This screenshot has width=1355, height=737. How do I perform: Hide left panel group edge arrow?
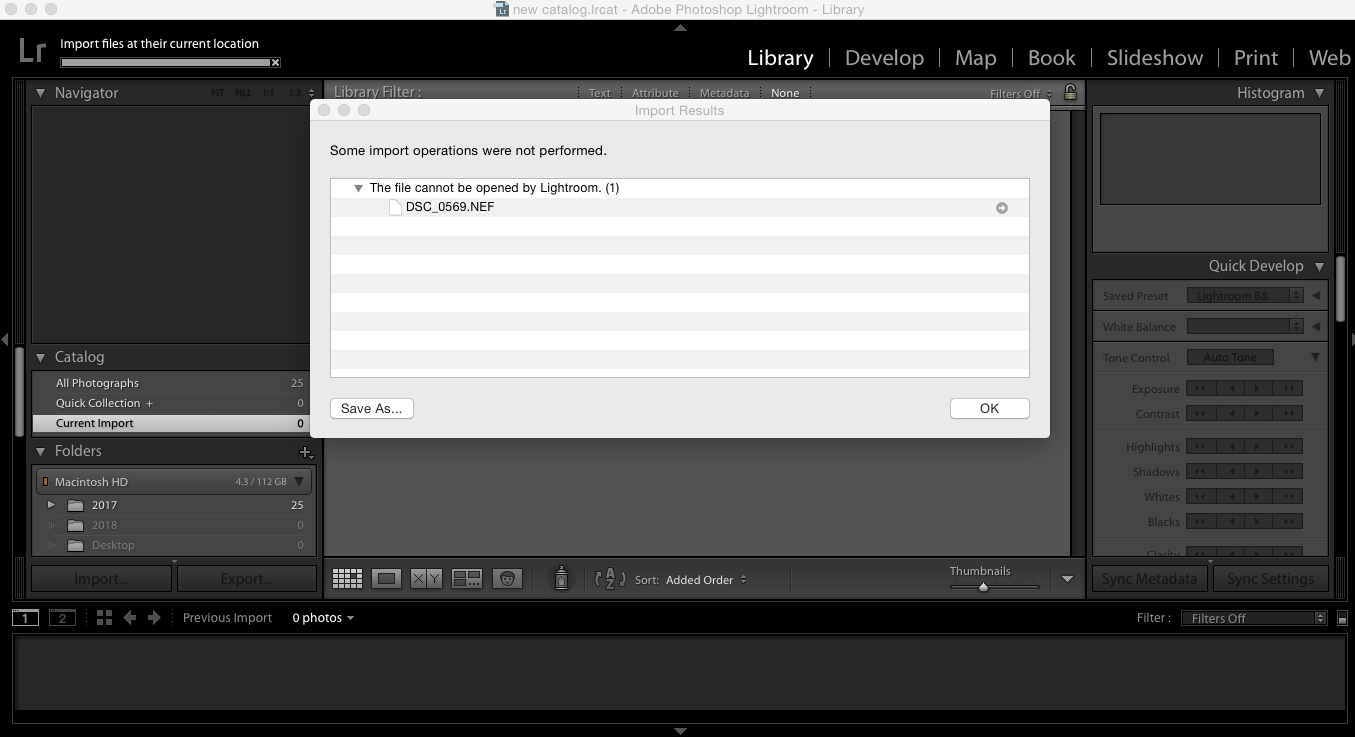5,340
